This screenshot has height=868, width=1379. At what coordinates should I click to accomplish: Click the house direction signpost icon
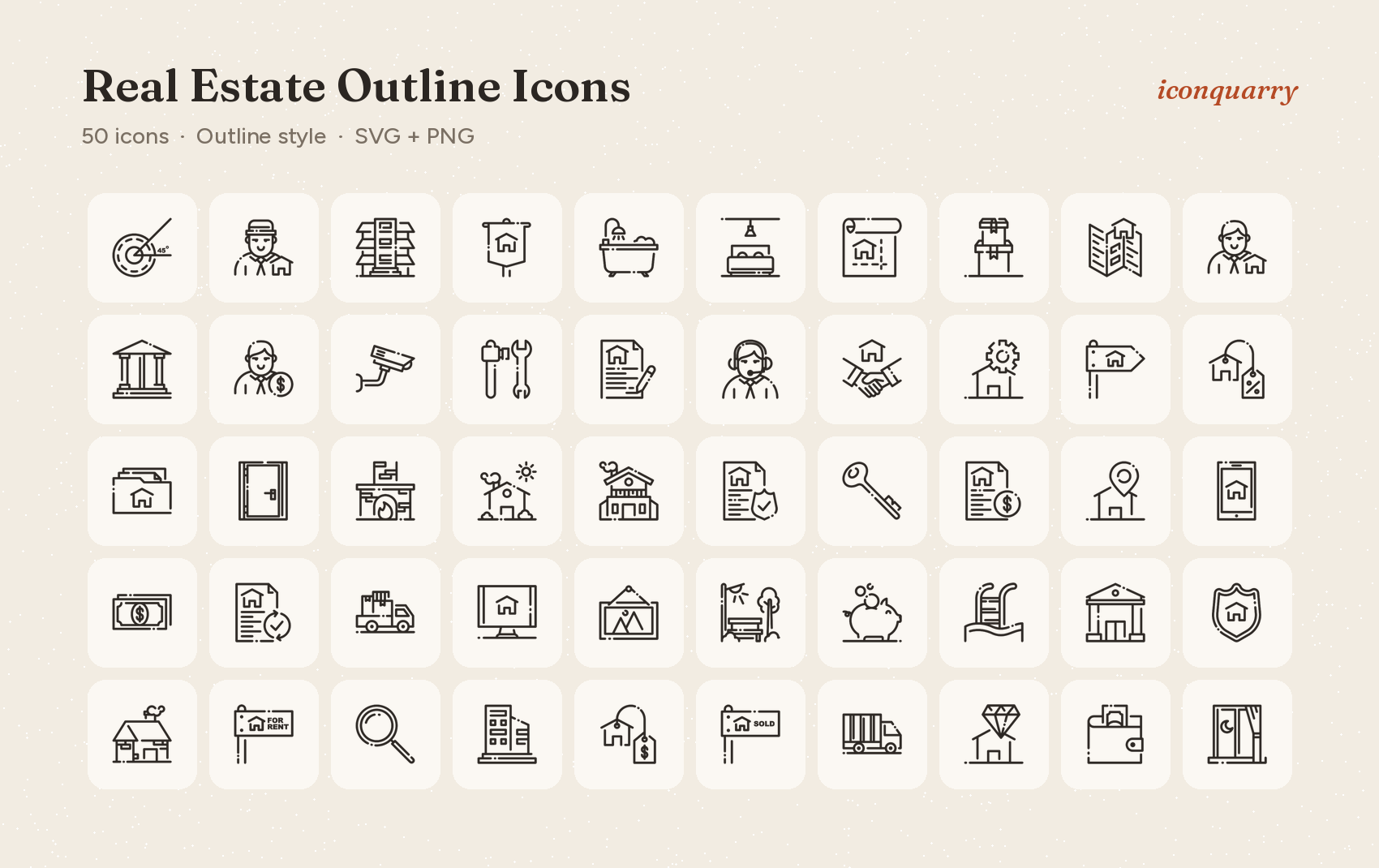tap(1115, 369)
